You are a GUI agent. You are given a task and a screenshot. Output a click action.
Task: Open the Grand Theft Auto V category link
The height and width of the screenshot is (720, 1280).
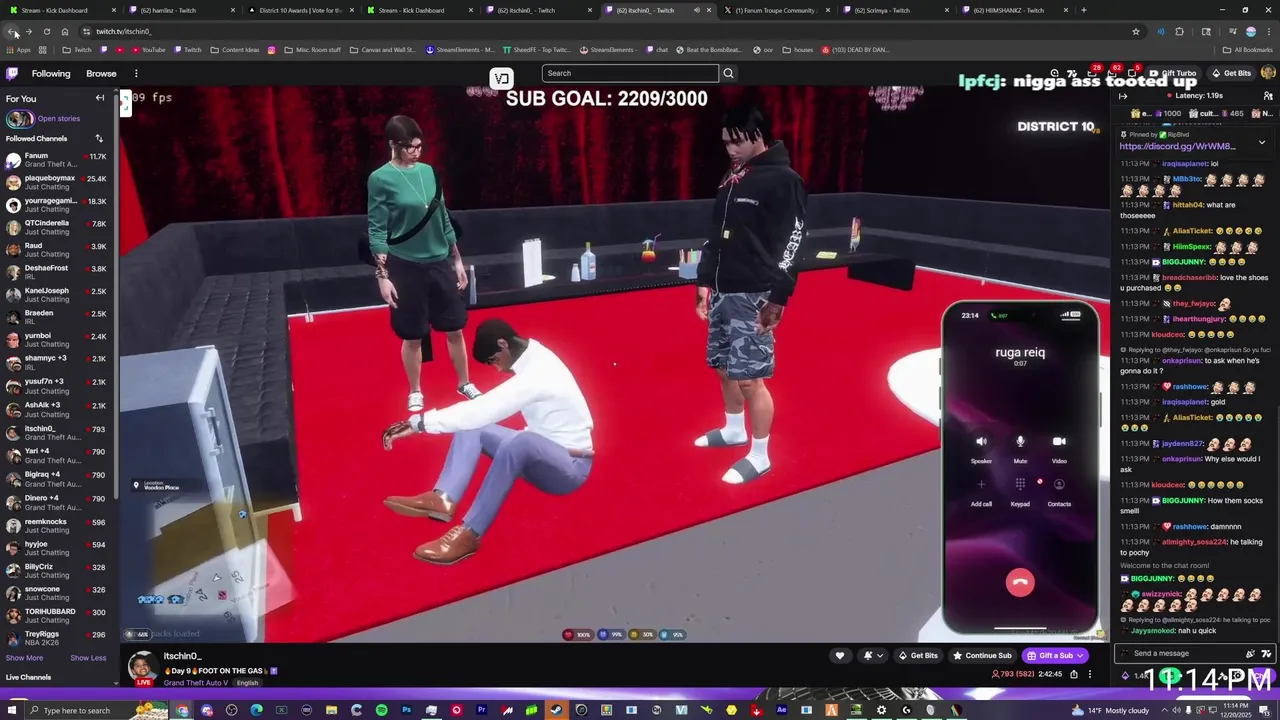click(196, 682)
